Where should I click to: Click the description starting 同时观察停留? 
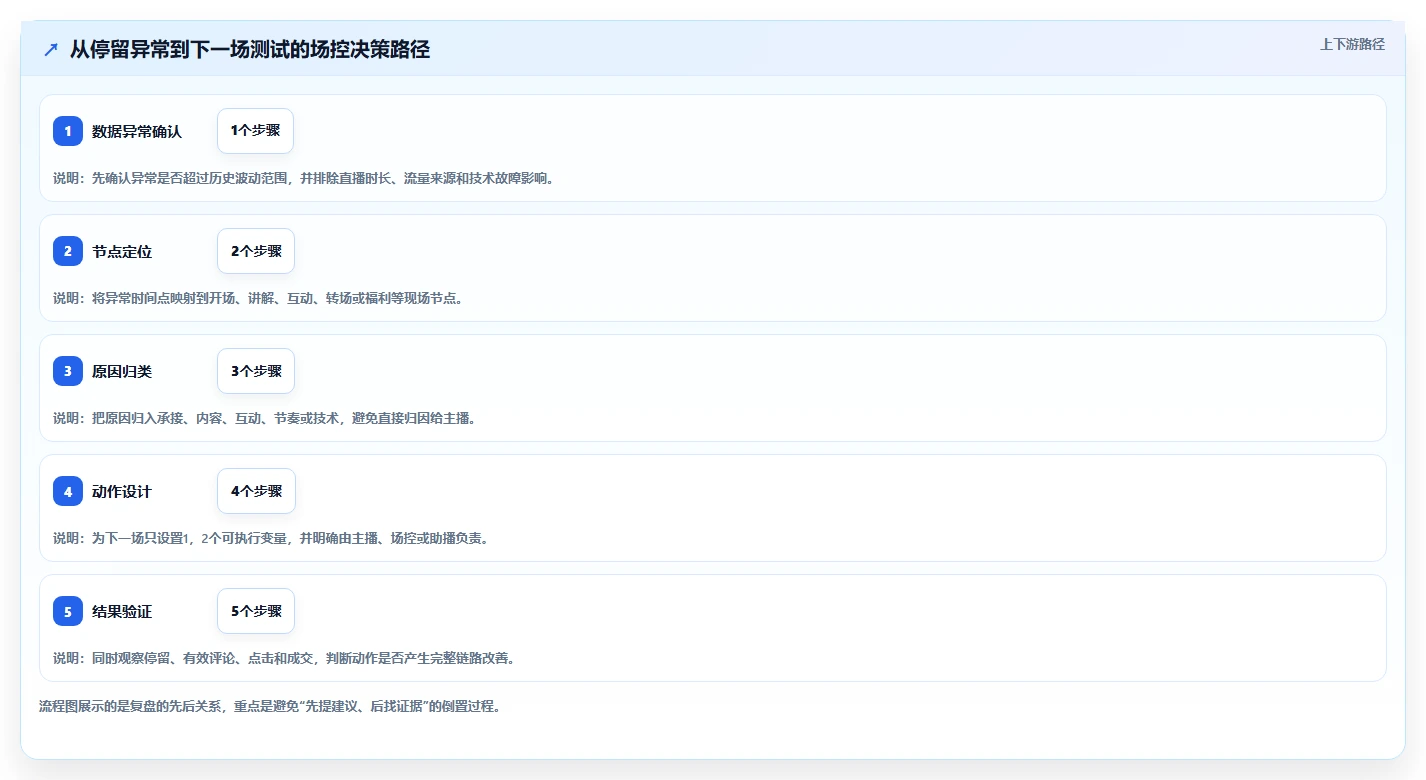pos(284,658)
